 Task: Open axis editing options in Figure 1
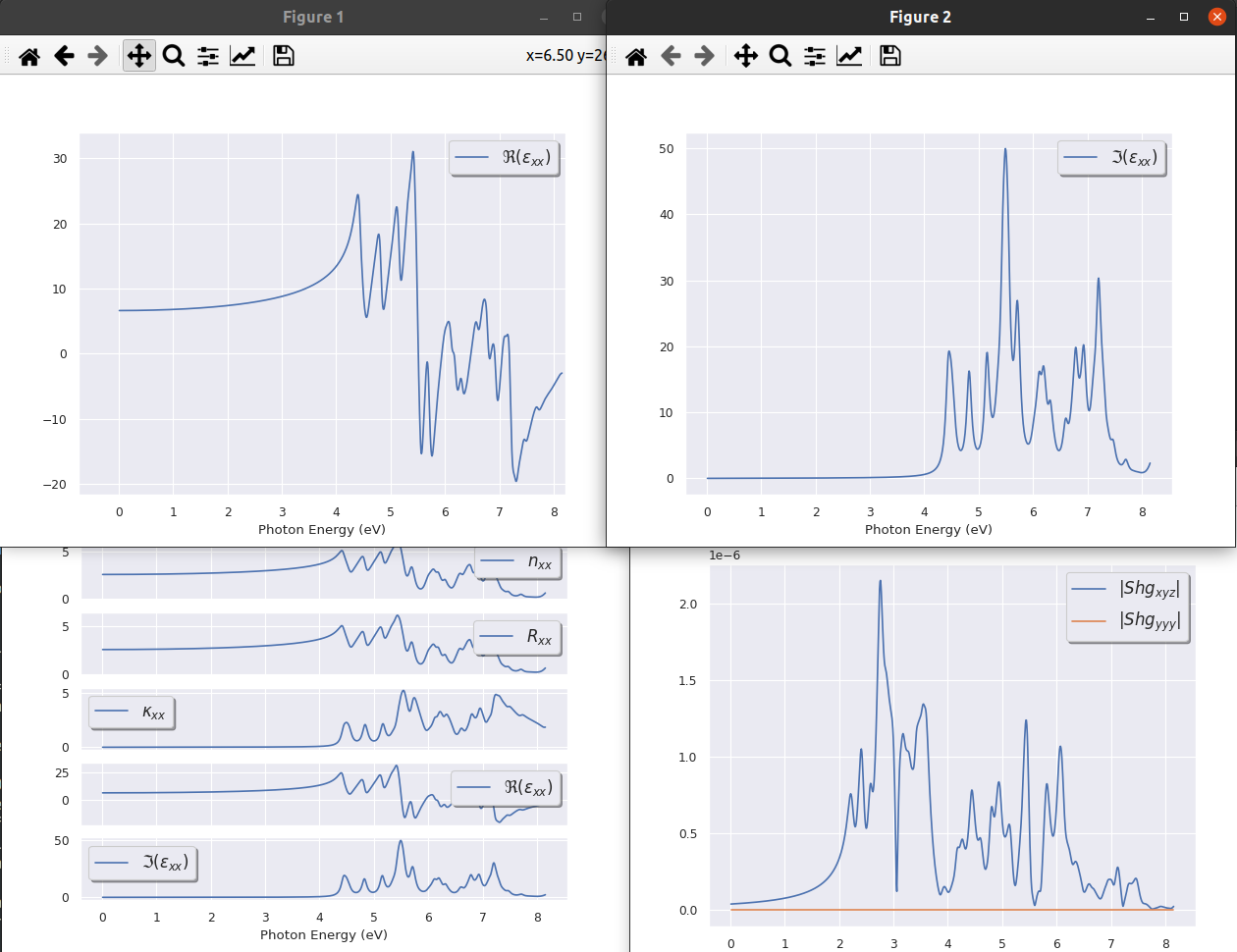click(x=242, y=56)
